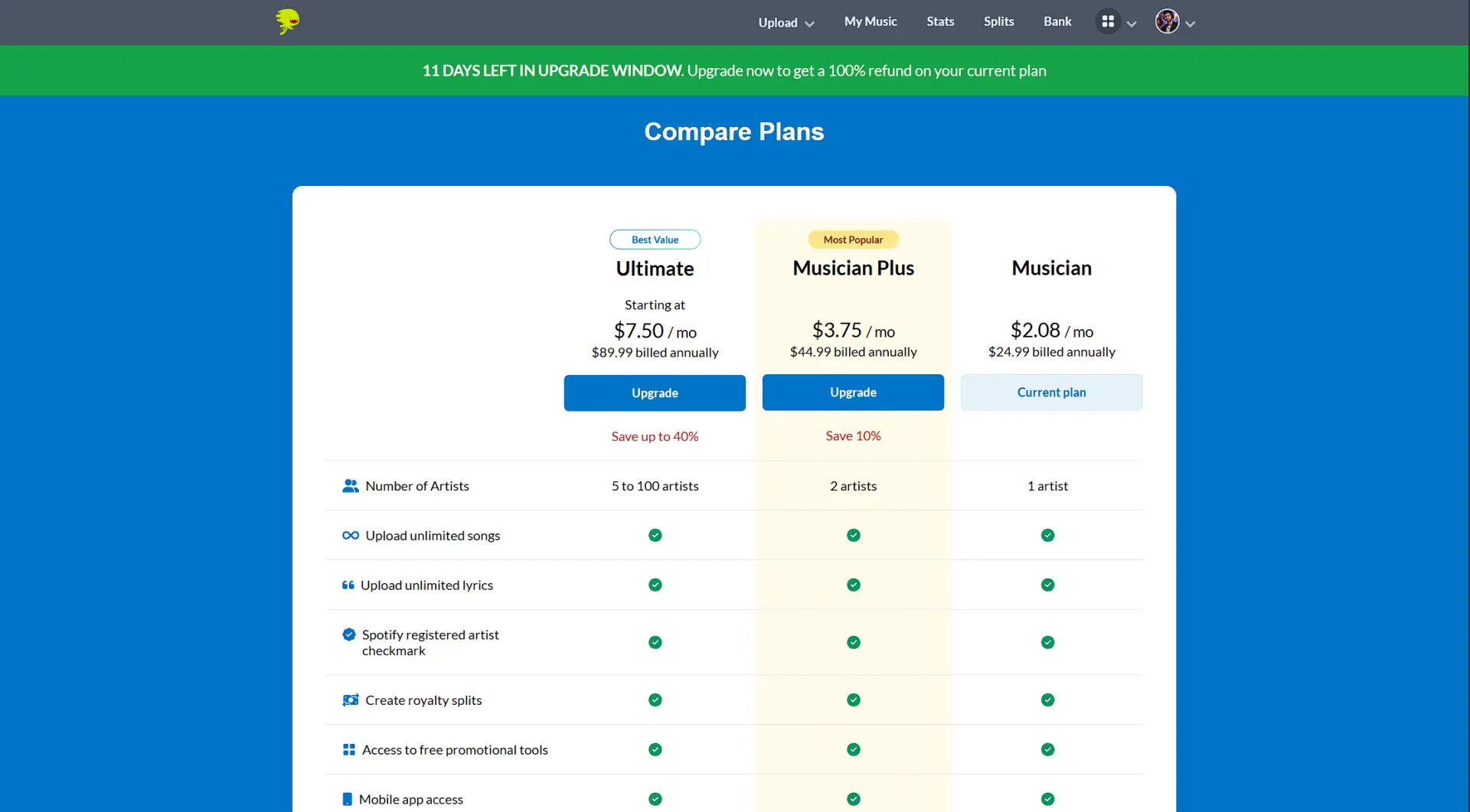Click the $24.99 billed annually text
1470x812 pixels.
point(1052,352)
